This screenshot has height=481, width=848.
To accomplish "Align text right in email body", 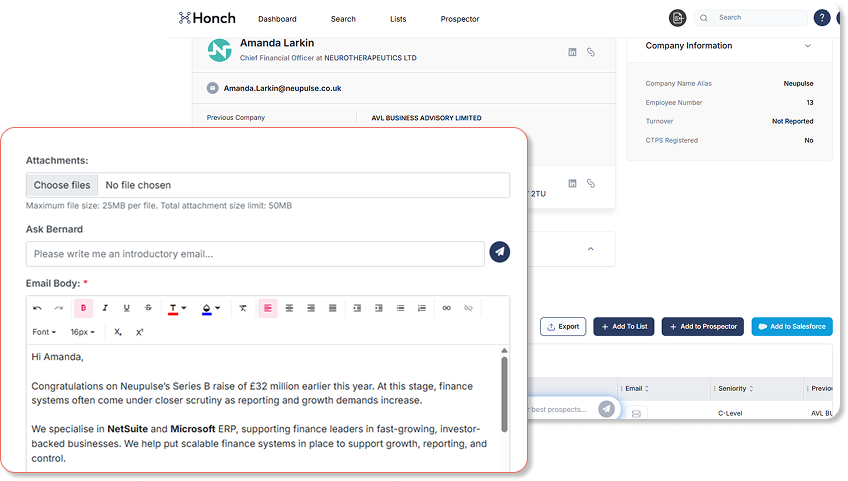I will pyautogui.click(x=311, y=308).
